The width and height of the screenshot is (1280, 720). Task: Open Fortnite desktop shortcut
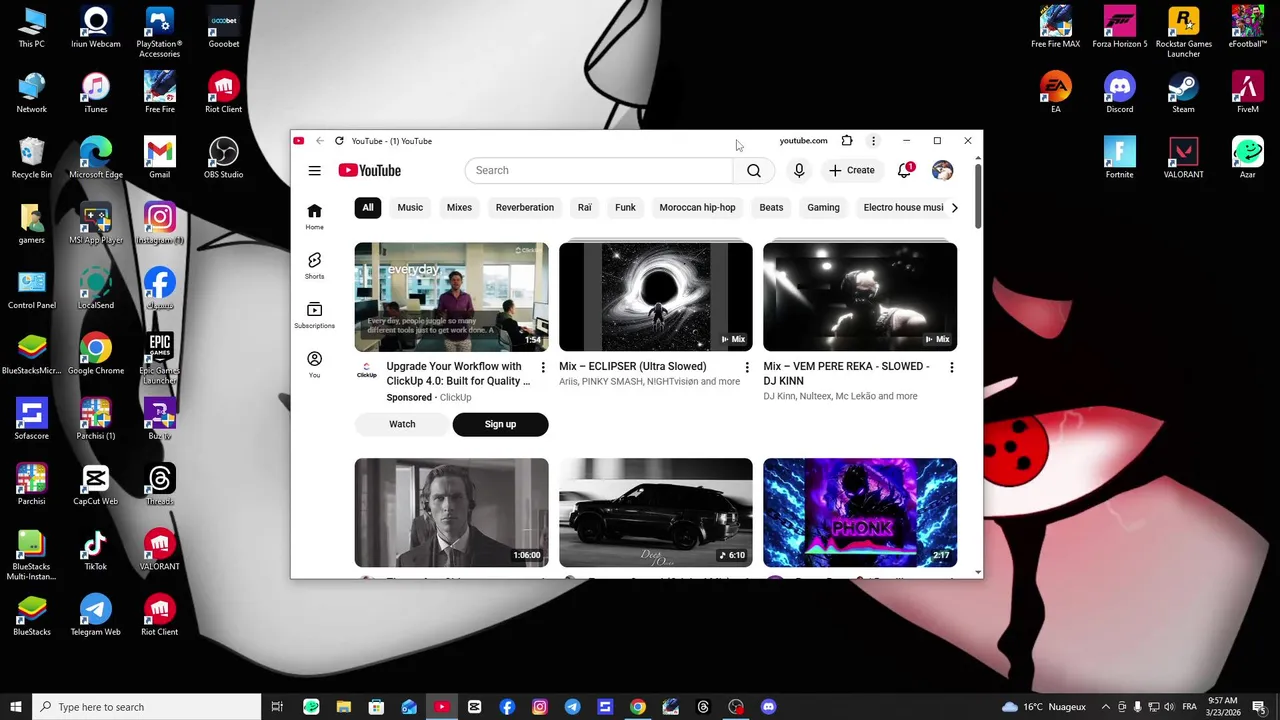coord(1119,158)
